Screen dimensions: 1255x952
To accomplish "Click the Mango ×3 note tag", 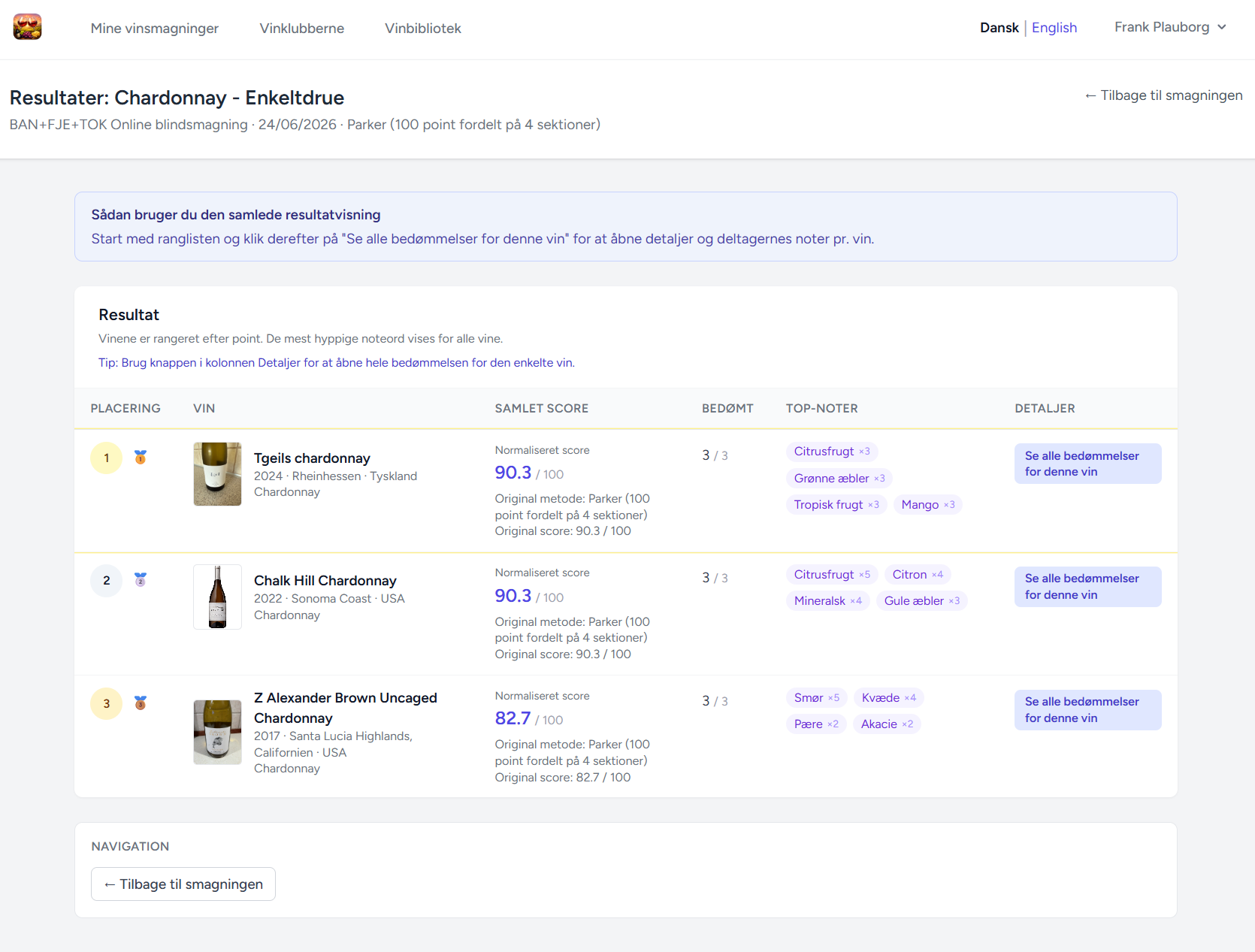I will [x=928, y=505].
